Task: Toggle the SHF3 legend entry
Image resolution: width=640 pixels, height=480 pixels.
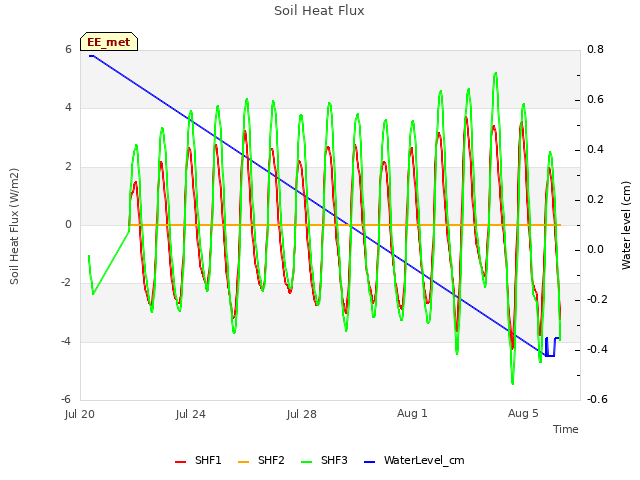Action: (324, 461)
